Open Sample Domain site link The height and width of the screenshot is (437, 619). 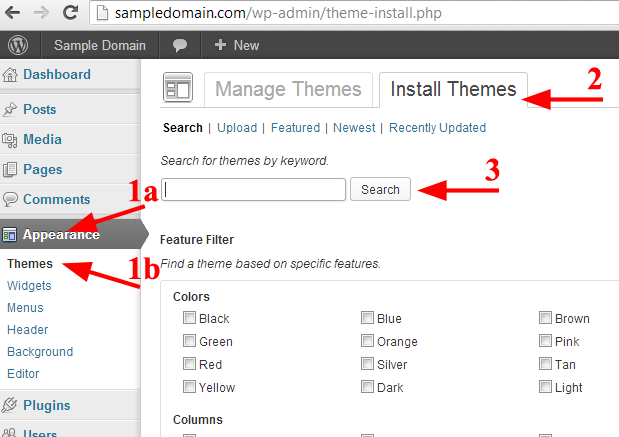pos(99,45)
